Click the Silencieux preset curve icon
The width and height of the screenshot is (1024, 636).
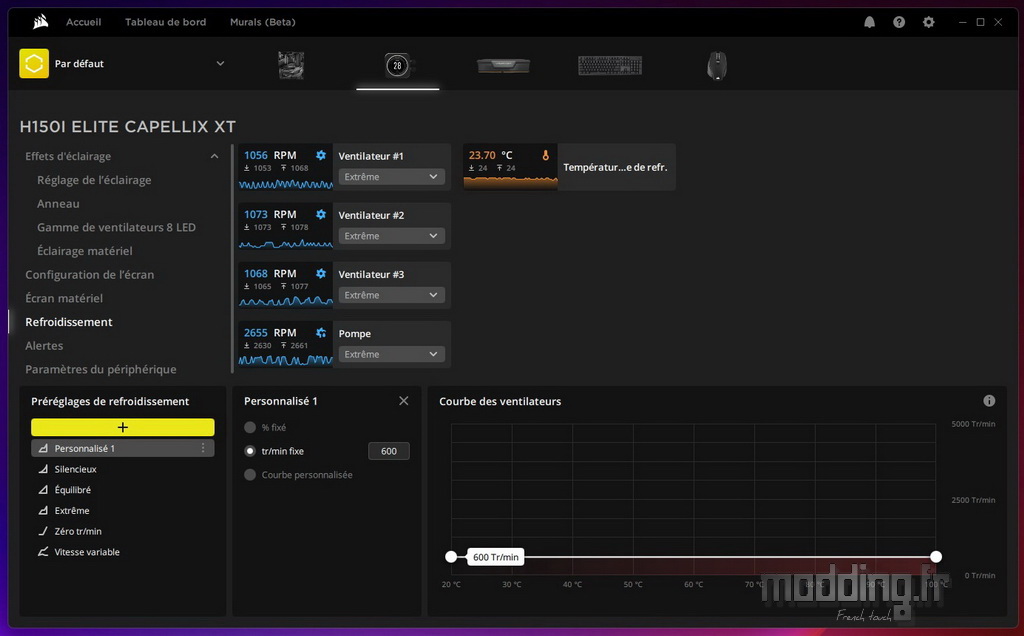(x=43, y=469)
